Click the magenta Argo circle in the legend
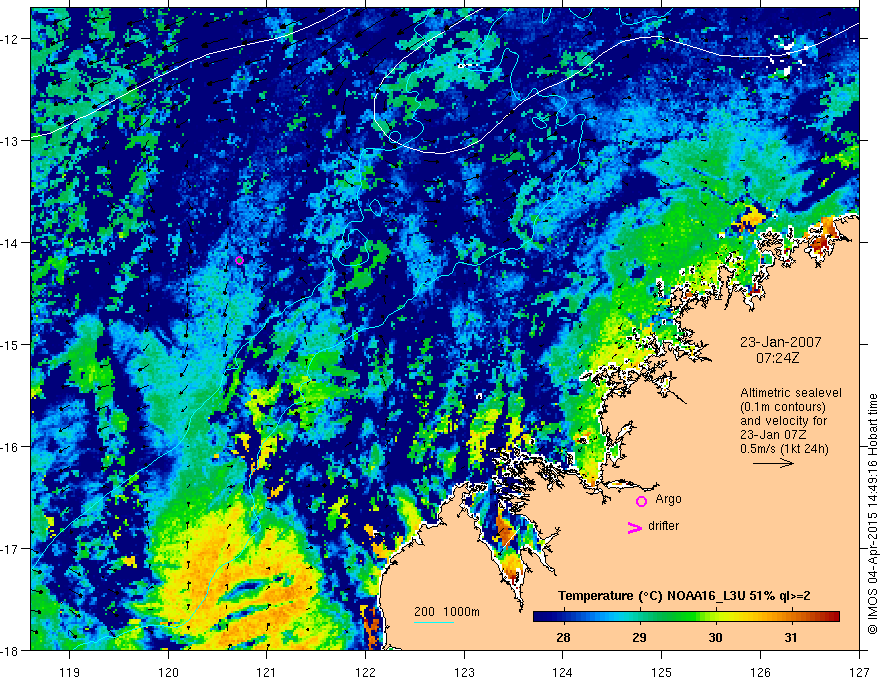Image resolution: width=880 pixels, height=680 pixels. click(641, 501)
